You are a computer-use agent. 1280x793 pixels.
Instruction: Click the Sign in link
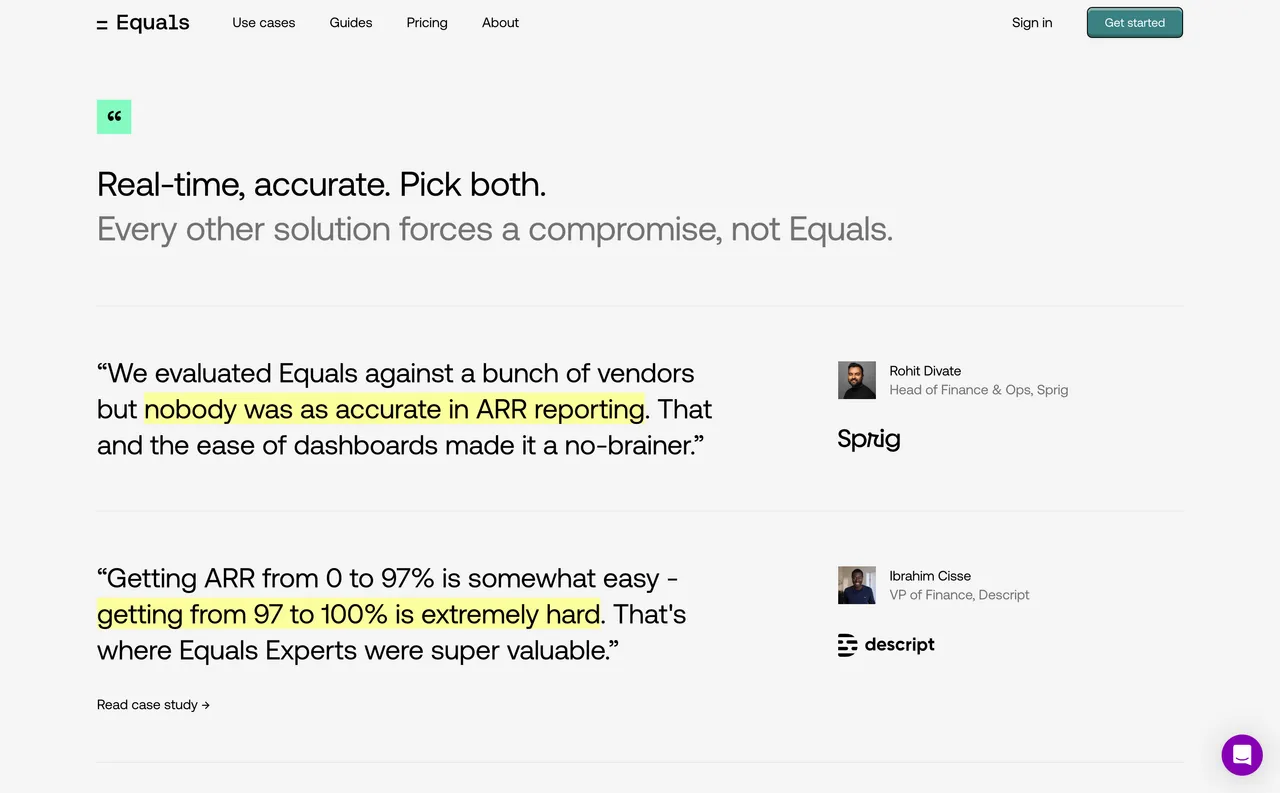1032,23
